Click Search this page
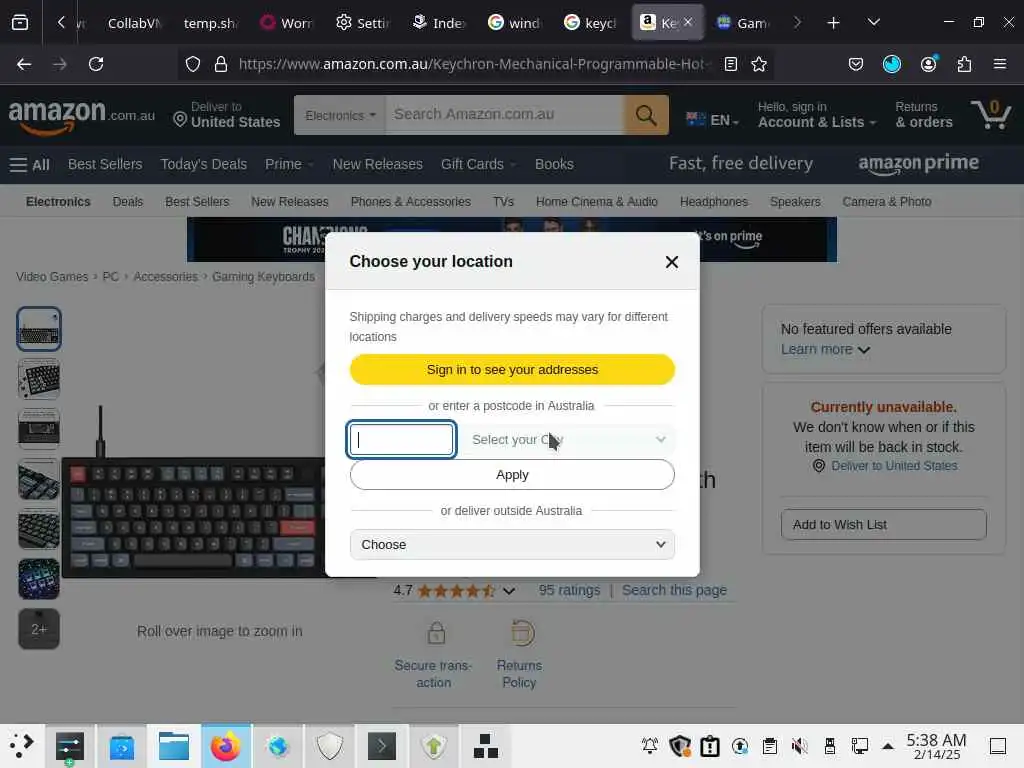 [674, 590]
